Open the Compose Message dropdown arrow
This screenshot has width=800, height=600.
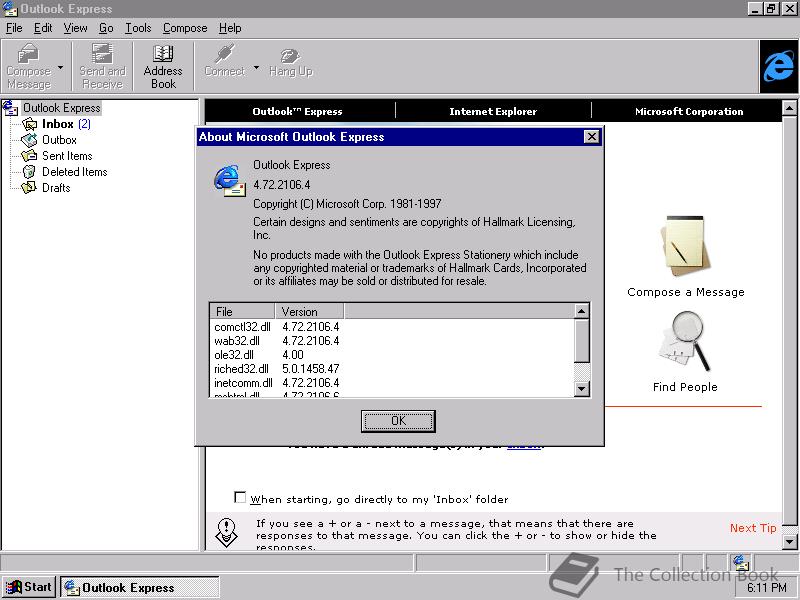(61, 67)
